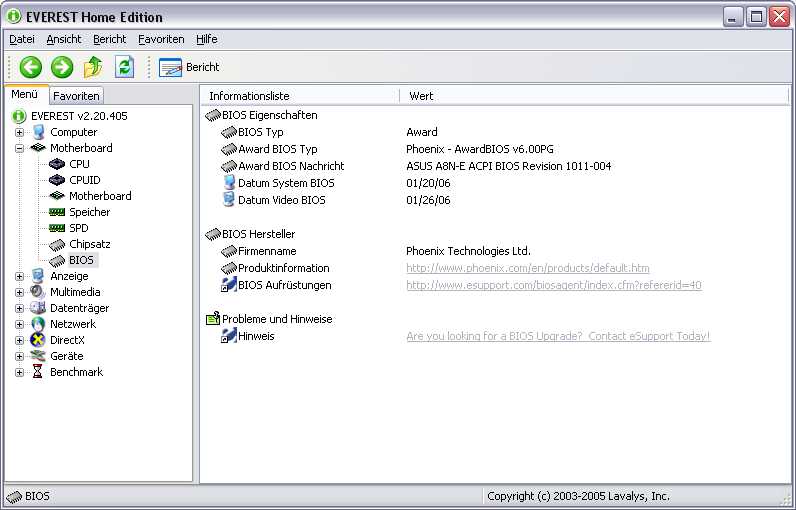Click the BIOS Eigenschaften chip icon
The height and width of the screenshot is (510, 796).
pos(213,116)
